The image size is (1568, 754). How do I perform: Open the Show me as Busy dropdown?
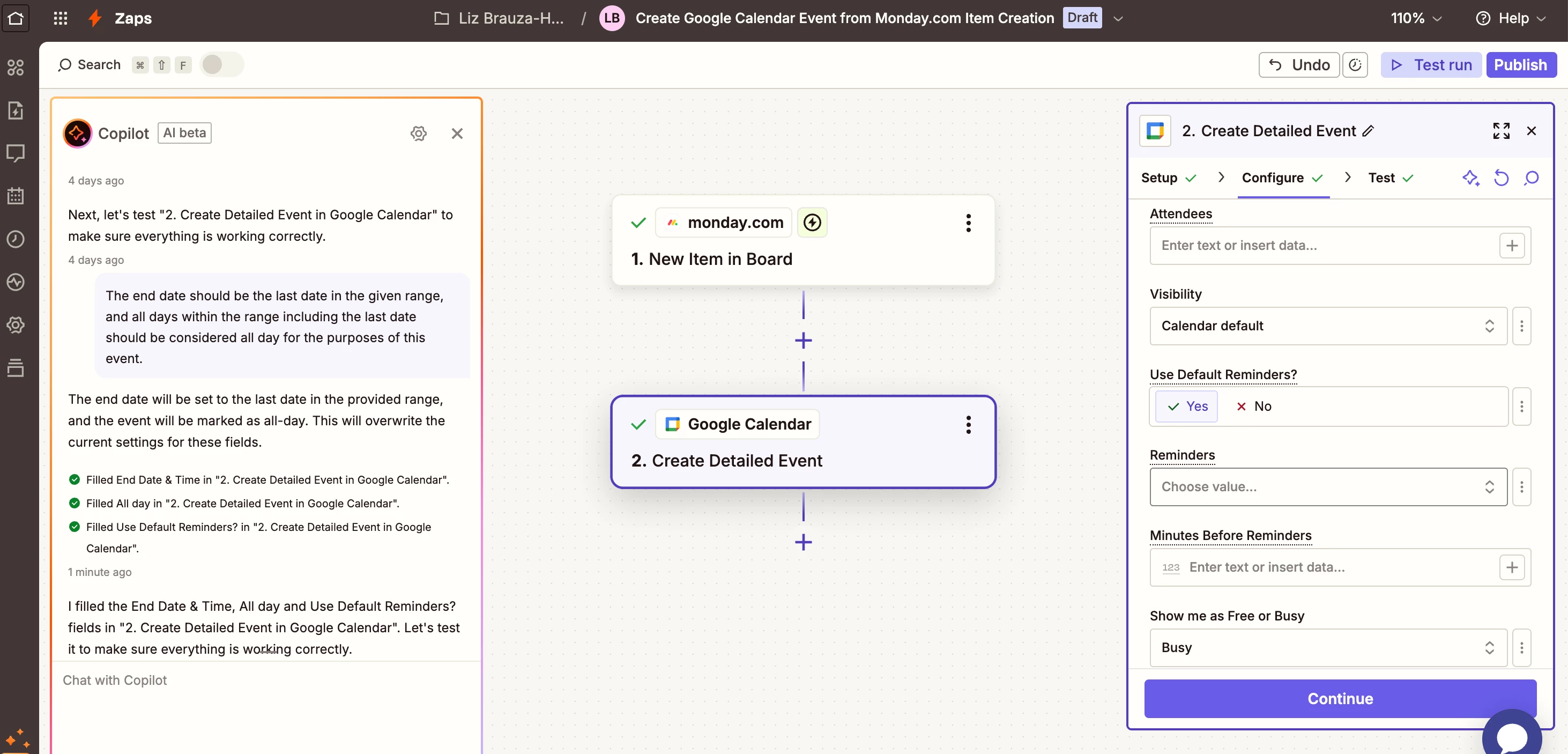(1328, 647)
